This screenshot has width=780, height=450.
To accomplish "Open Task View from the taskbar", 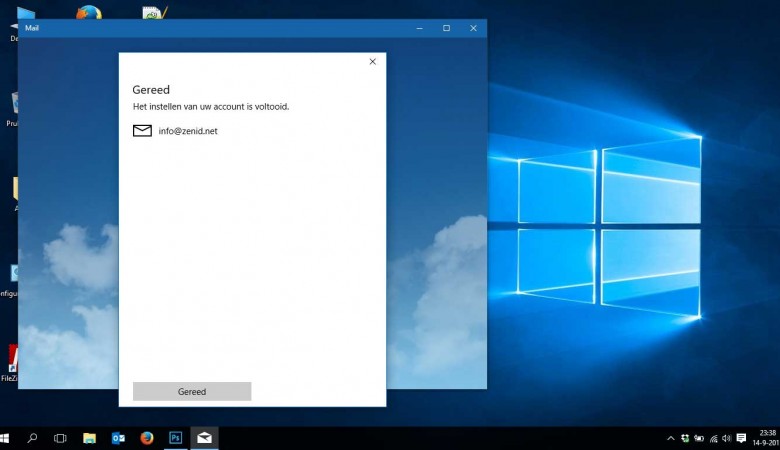I will click(x=60, y=438).
